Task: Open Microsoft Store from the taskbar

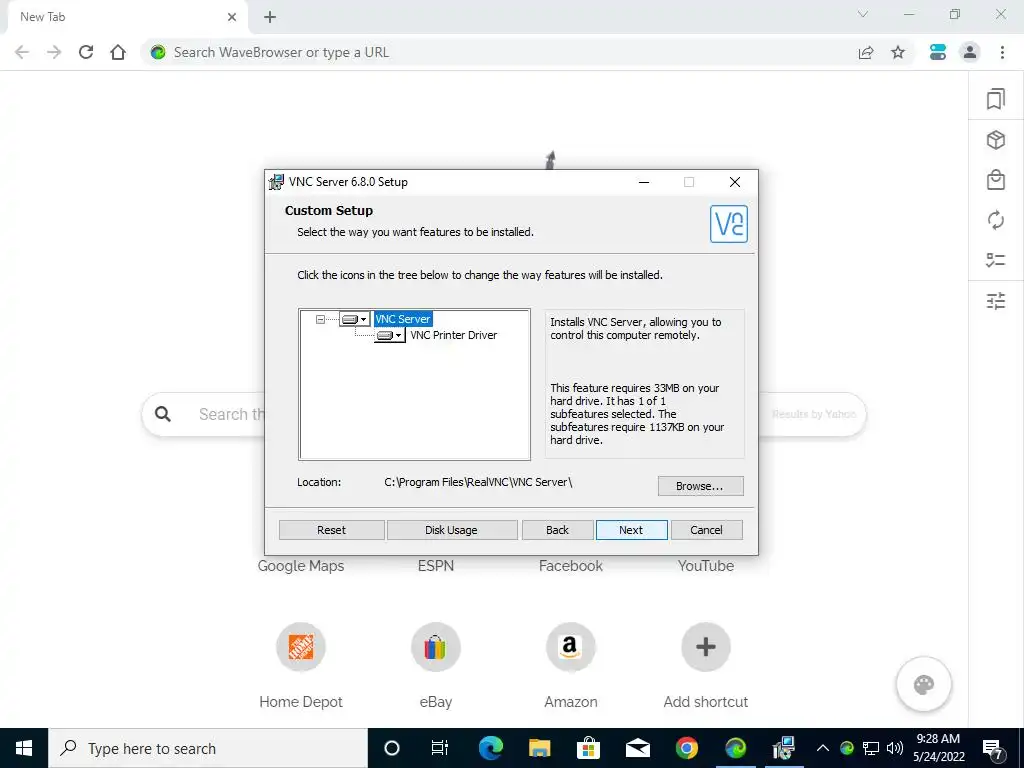Action: click(x=588, y=748)
